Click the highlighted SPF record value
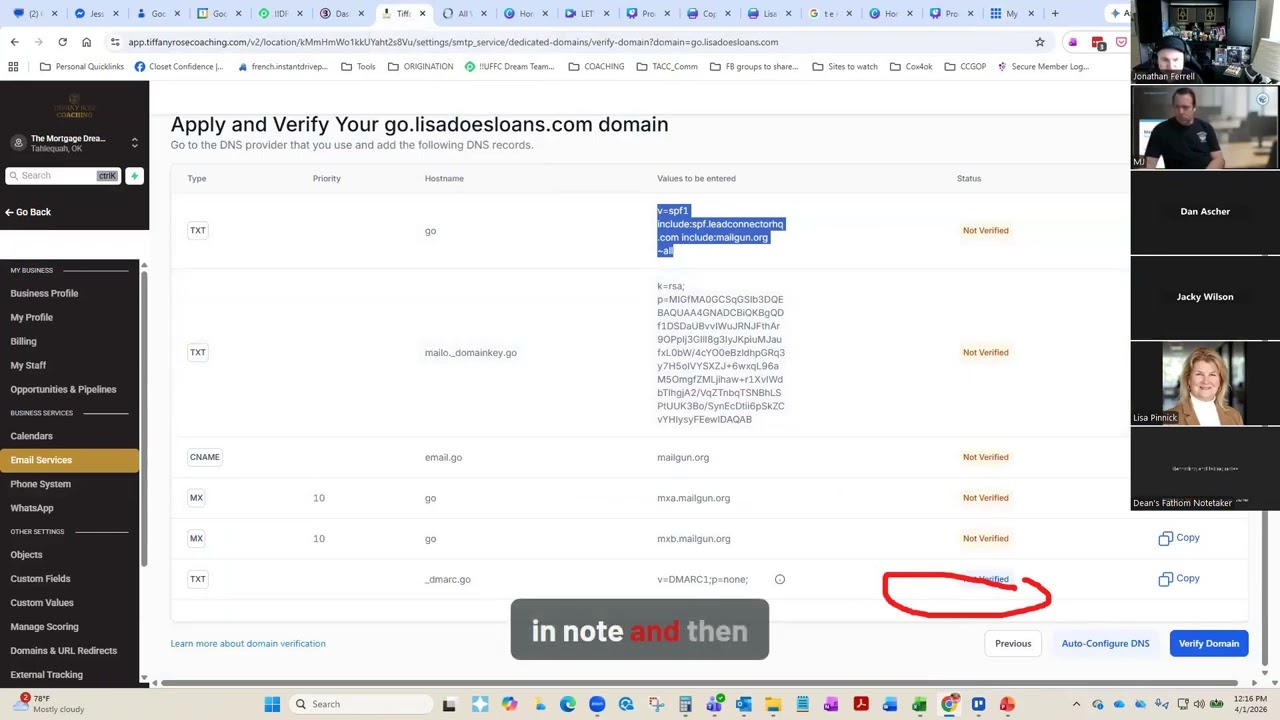 pyautogui.click(x=720, y=231)
